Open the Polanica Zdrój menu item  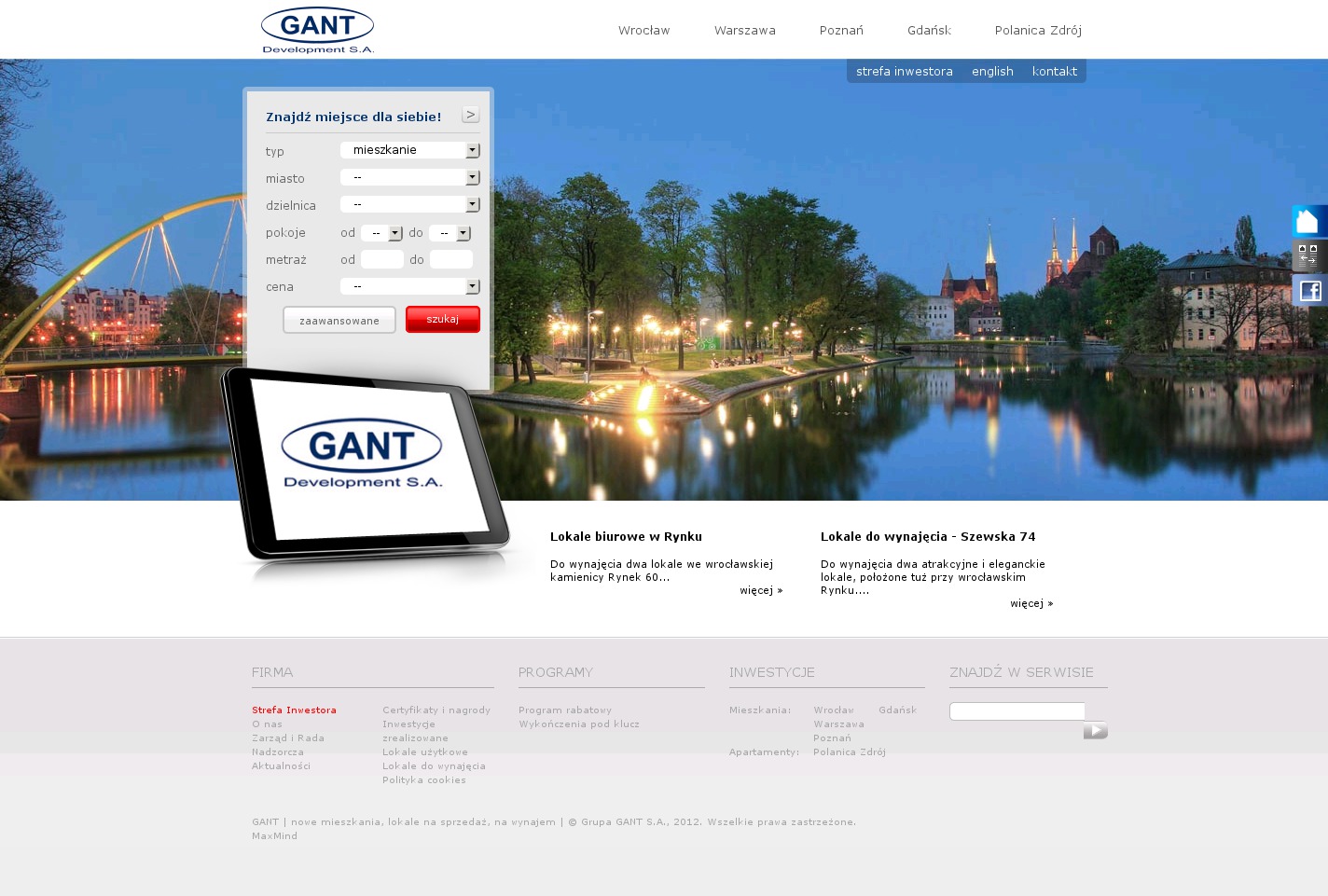click(x=1038, y=31)
